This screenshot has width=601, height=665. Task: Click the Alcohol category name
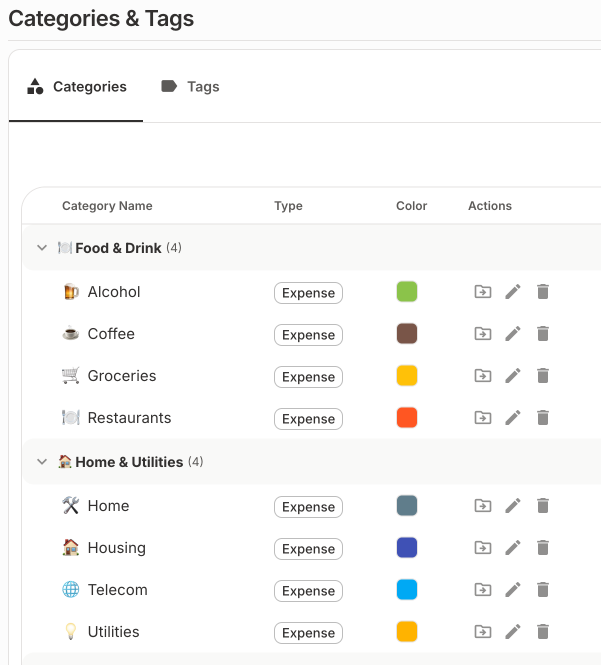pos(114,292)
